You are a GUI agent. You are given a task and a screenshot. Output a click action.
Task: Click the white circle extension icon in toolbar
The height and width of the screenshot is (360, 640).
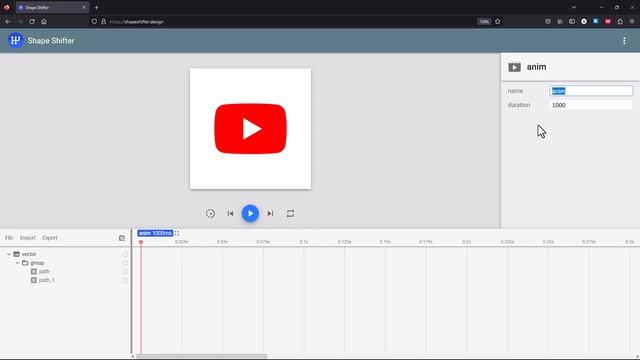(584, 22)
